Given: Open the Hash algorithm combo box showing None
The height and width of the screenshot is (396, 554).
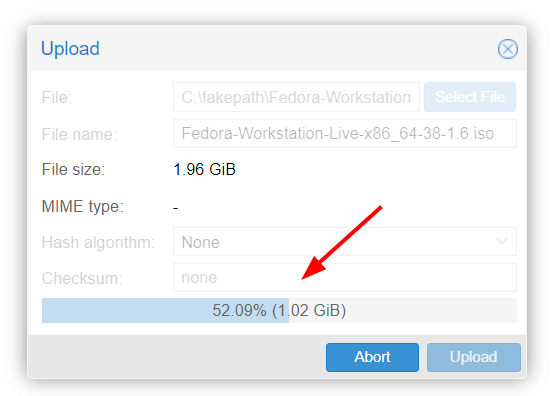Looking at the screenshot, I should pyautogui.click(x=345, y=242).
